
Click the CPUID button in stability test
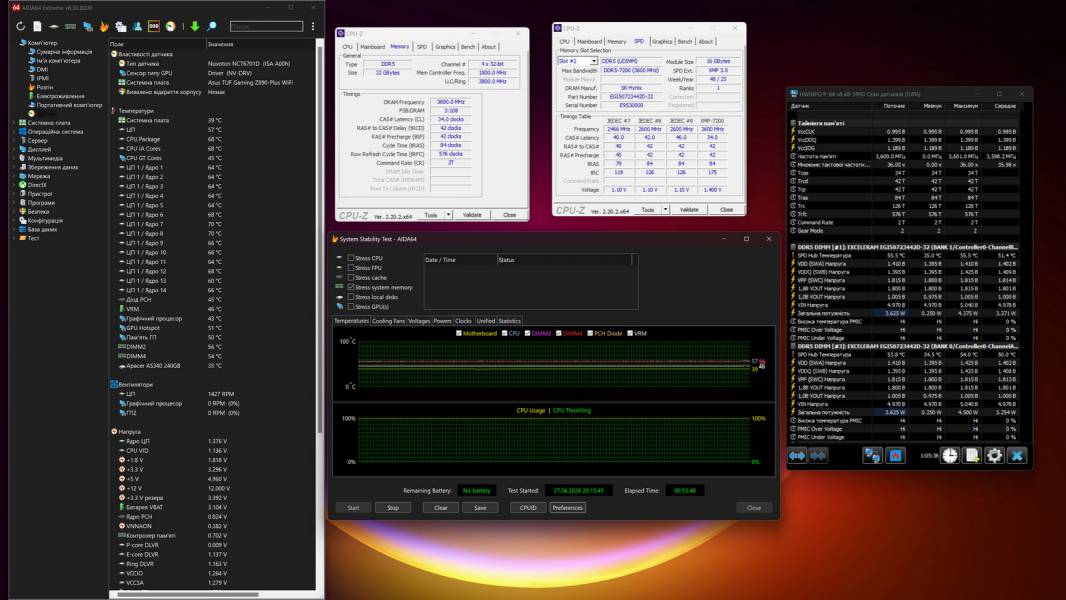click(528, 508)
